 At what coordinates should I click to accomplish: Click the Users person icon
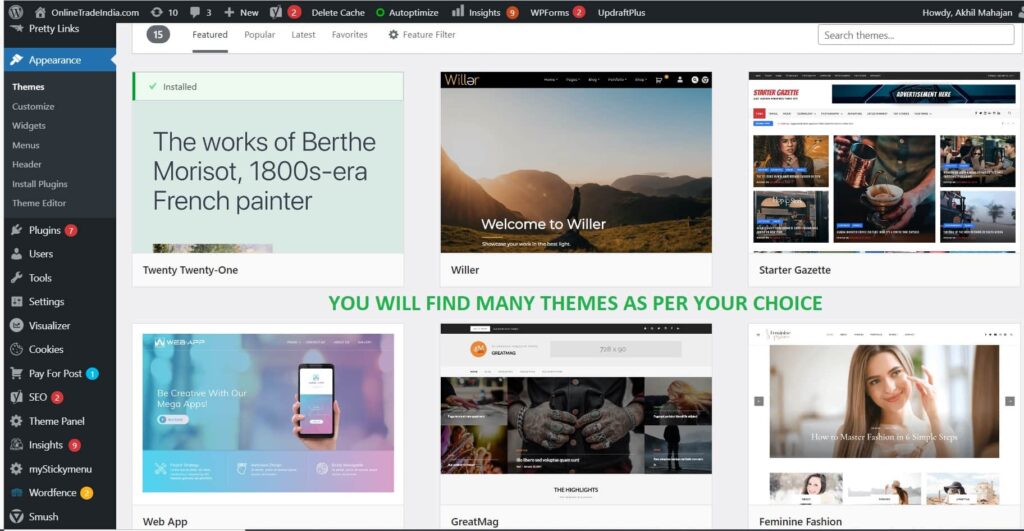click(16, 254)
